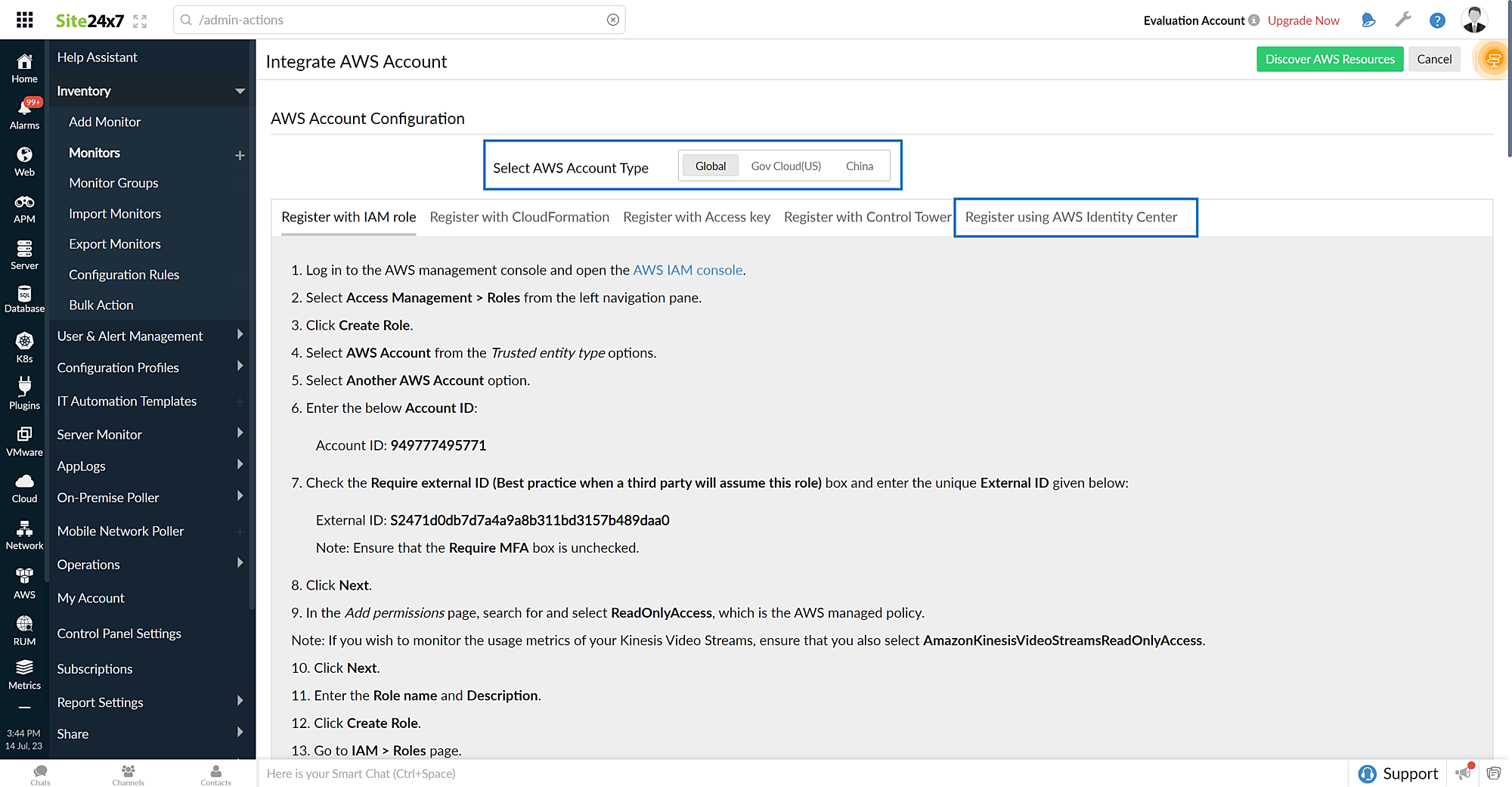Click the /admin-actions search field

click(x=399, y=20)
